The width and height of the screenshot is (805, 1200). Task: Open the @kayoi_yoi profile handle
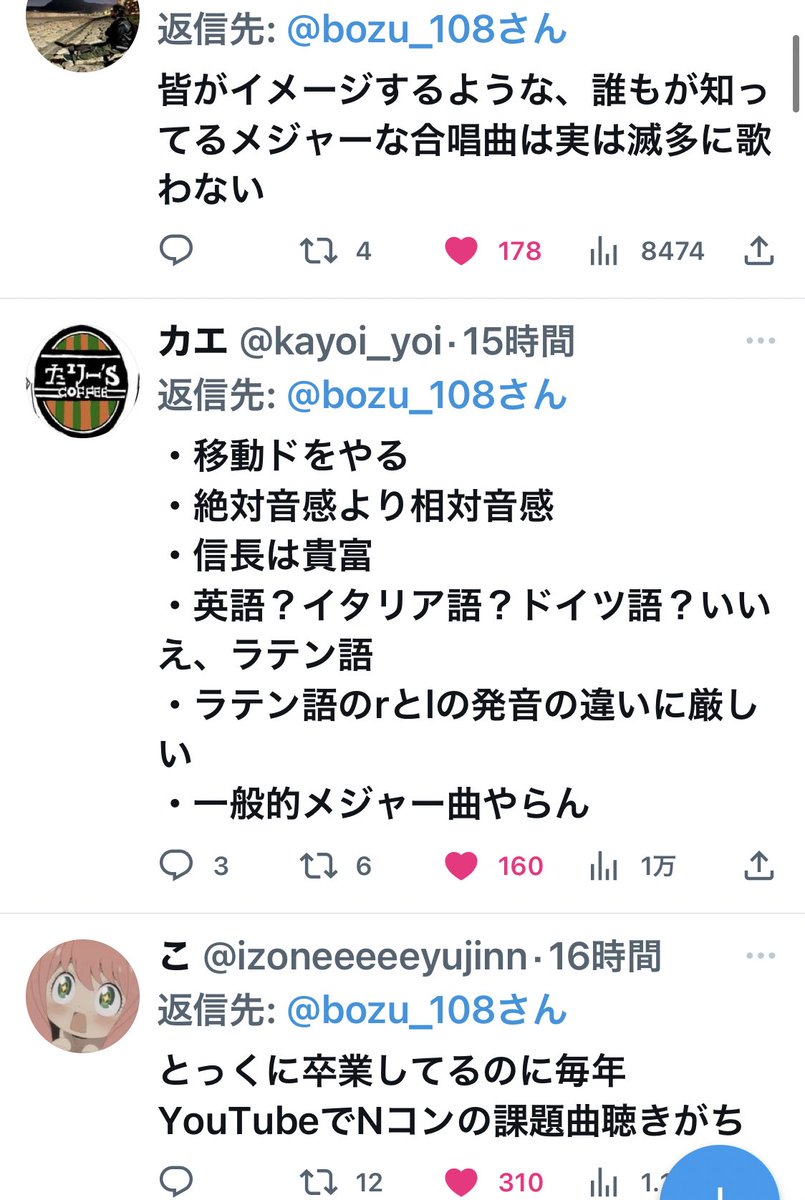[x=341, y=342]
